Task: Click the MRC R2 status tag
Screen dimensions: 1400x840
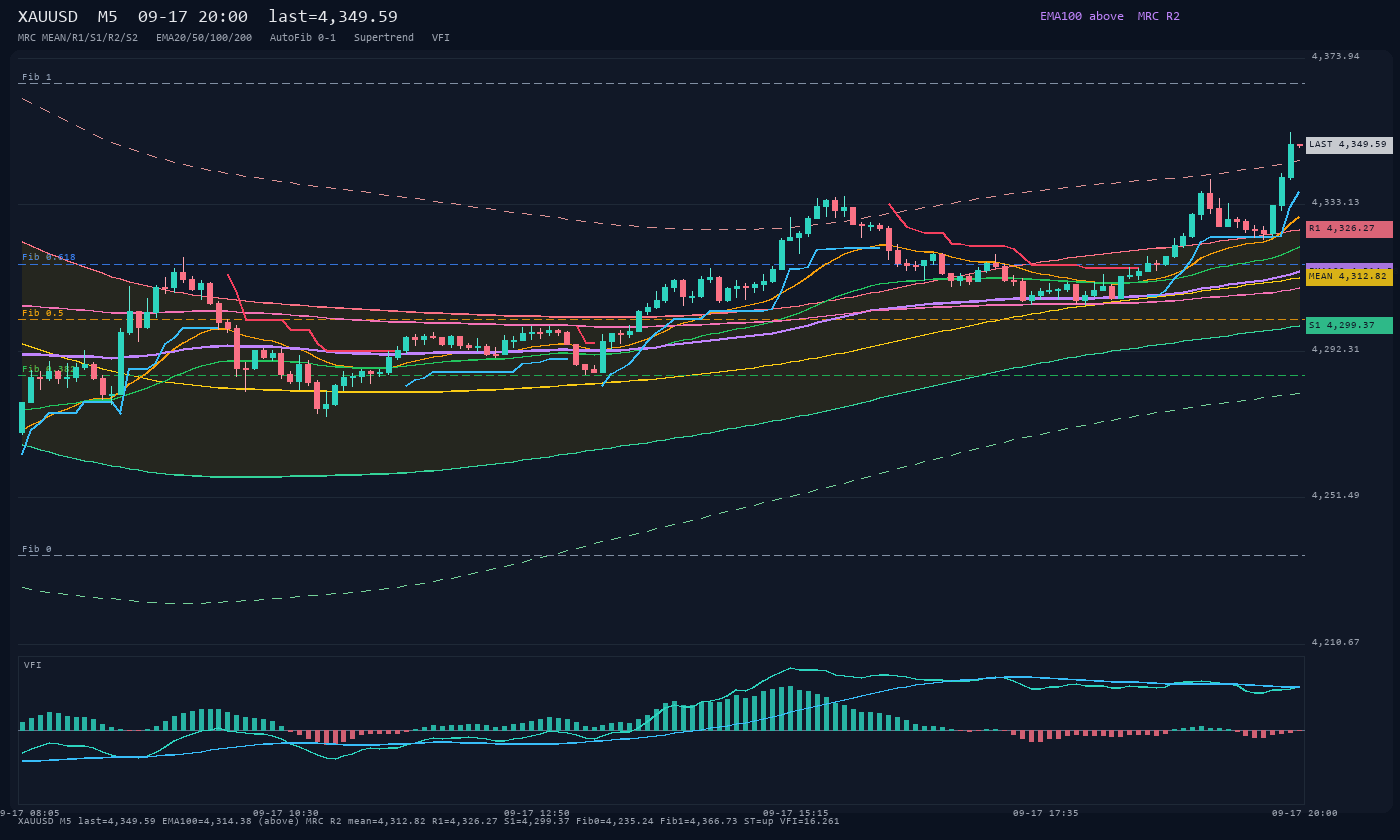Action: point(1159,16)
